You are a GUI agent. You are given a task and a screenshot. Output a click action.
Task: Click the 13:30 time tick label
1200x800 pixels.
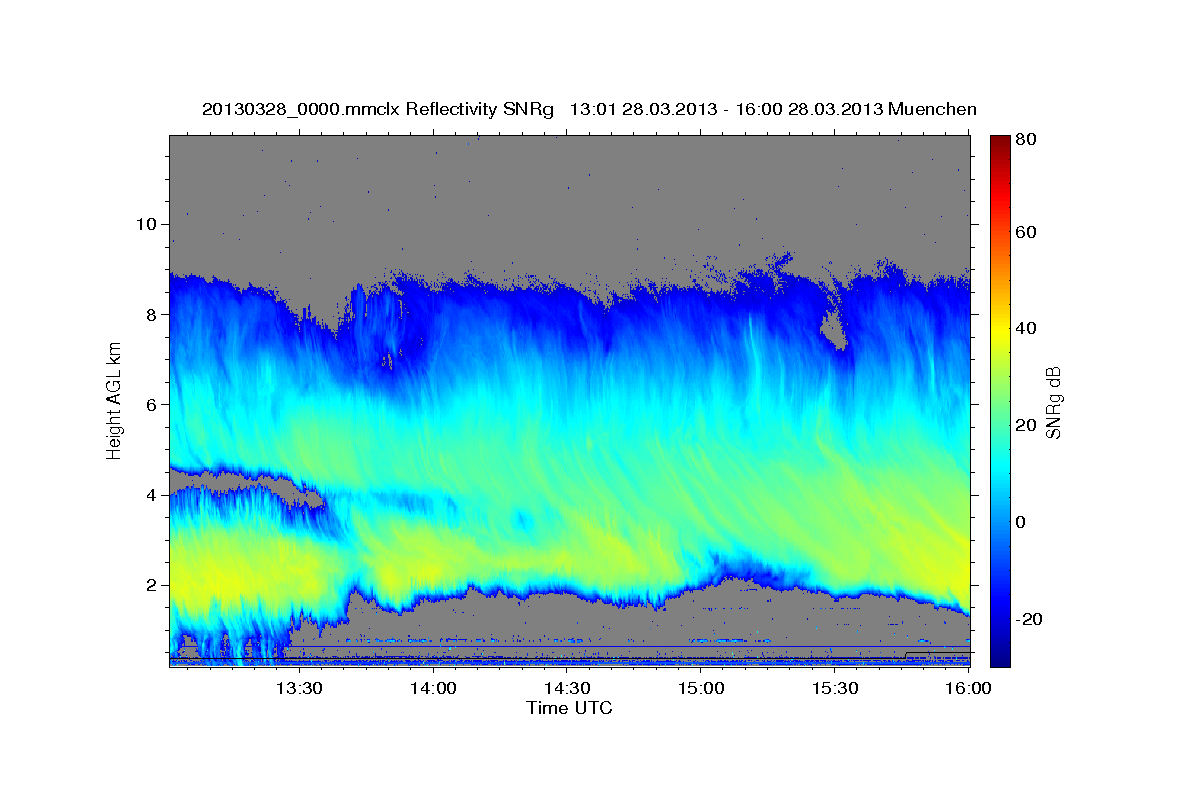pyautogui.click(x=299, y=688)
